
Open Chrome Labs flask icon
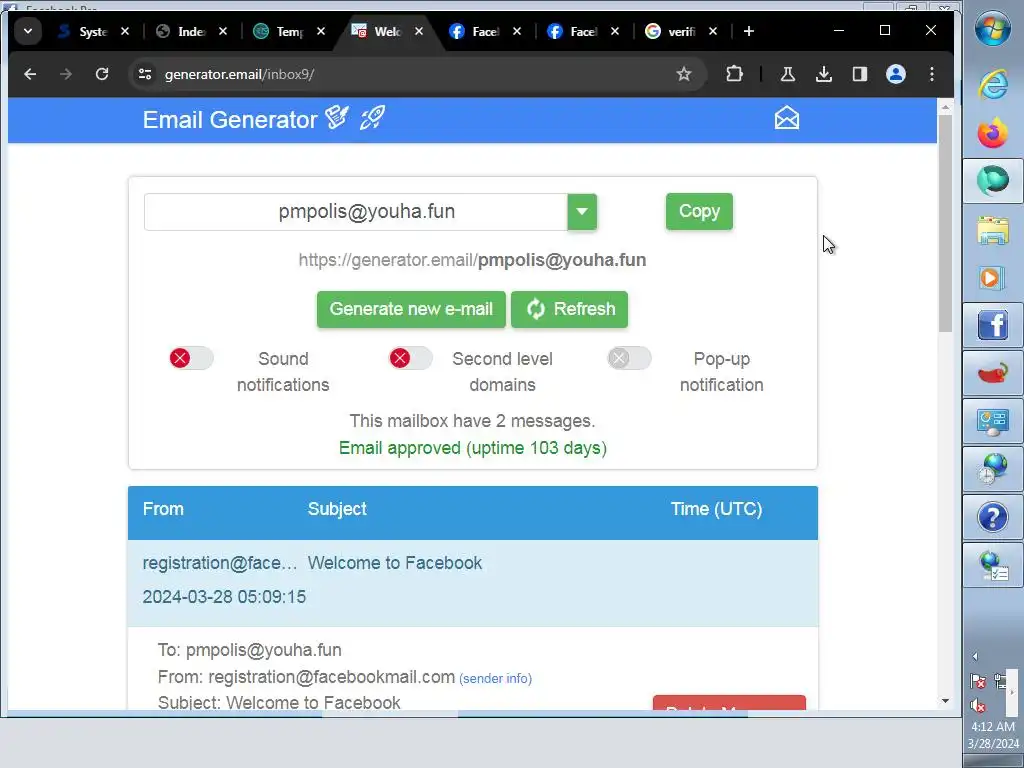788,74
